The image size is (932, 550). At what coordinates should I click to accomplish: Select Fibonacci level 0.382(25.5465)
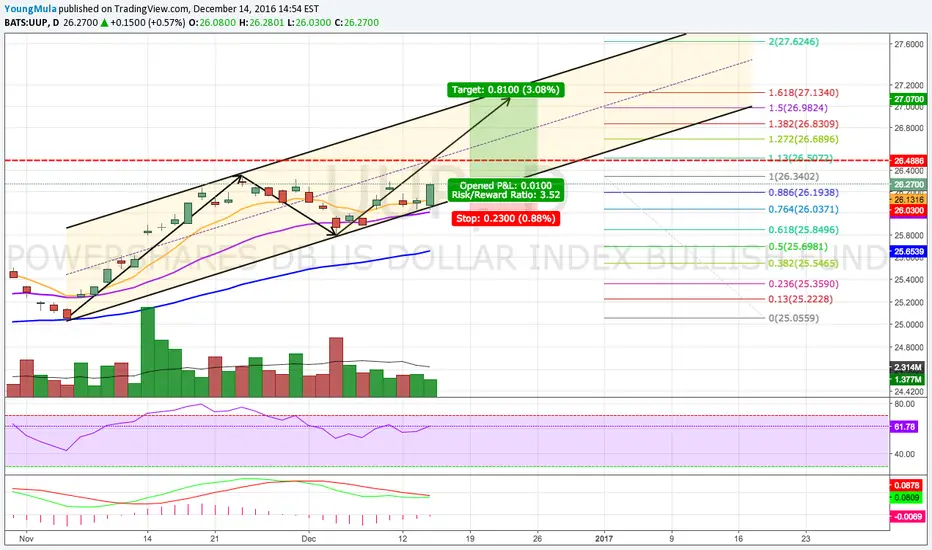804,263
